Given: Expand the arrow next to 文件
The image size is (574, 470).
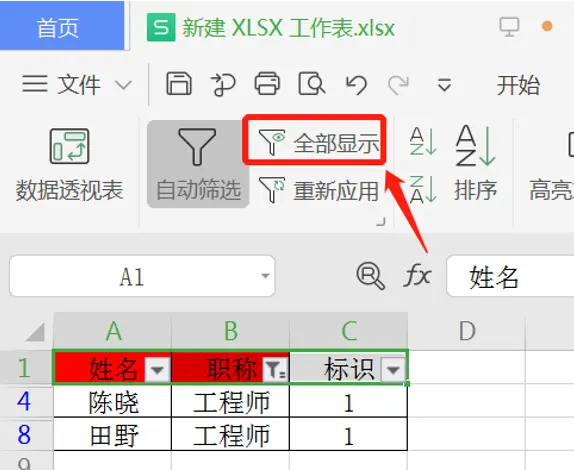Looking at the screenshot, I should (x=123, y=85).
